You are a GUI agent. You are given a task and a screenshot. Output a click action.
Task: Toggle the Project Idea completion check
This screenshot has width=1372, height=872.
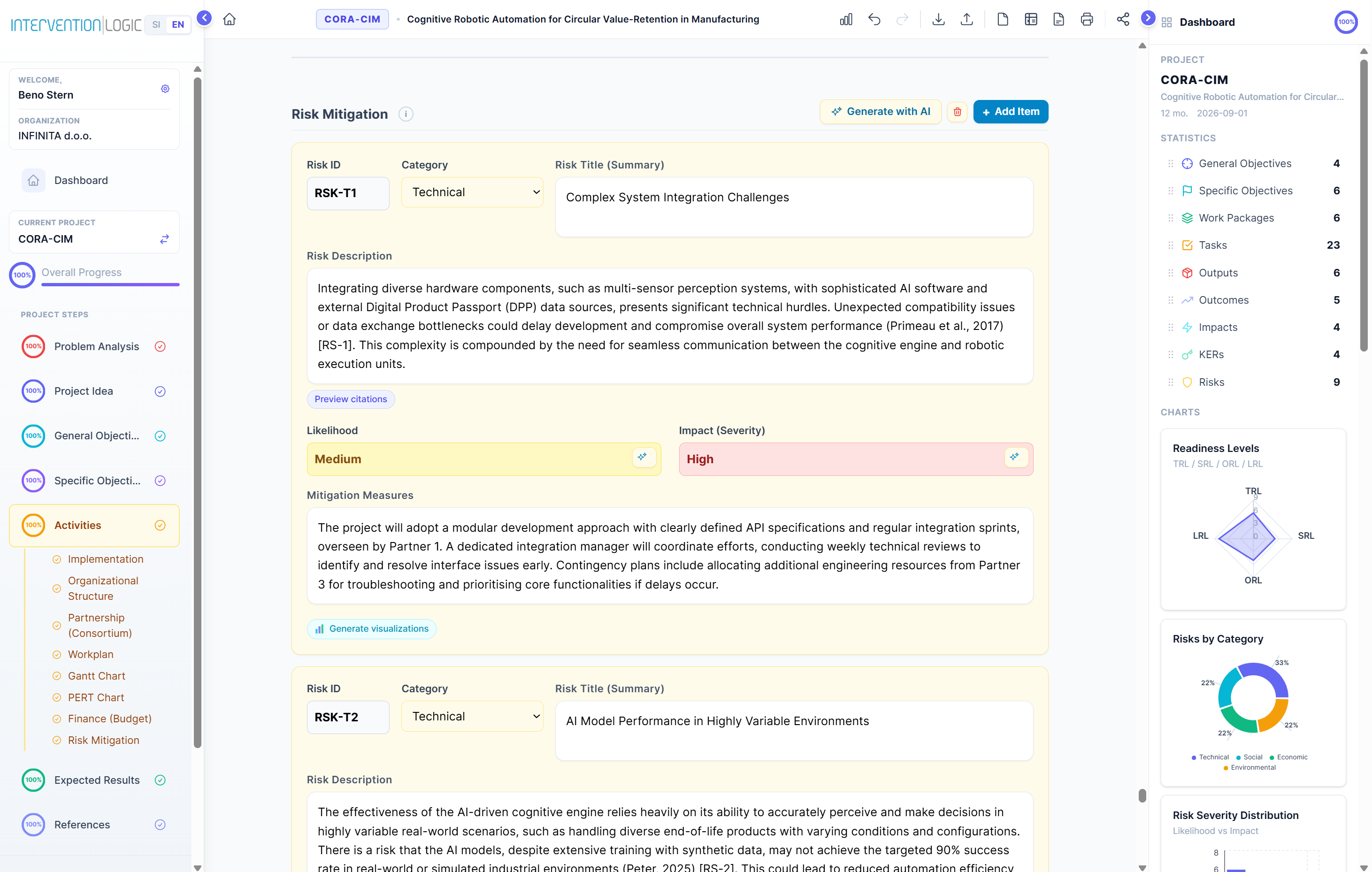pos(160,391)
